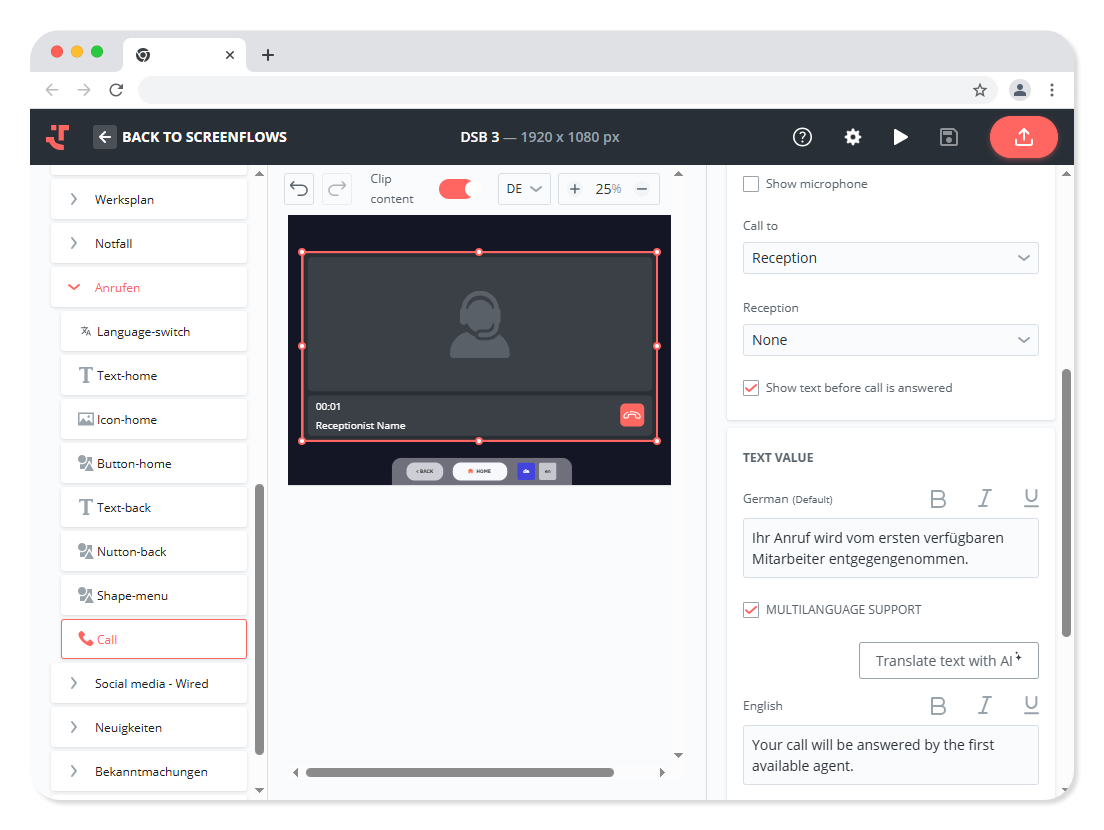Apply bold to German text
The height and width of the screenshot is (830, 1104).
(938, 498)
